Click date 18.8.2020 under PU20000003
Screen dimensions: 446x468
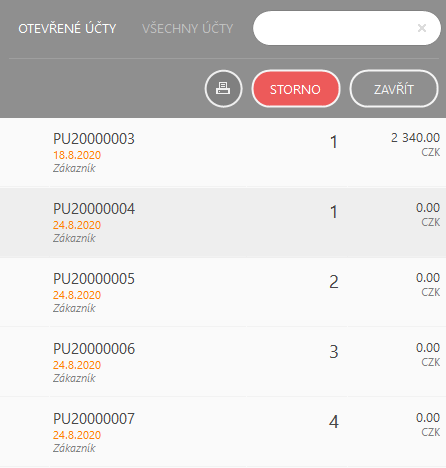(77, 155)
